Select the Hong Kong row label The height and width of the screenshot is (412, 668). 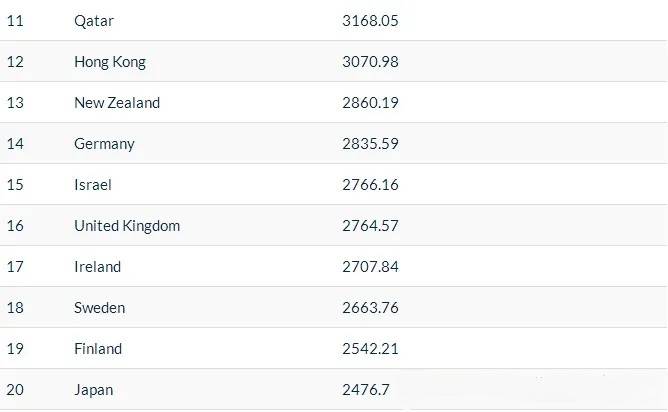coord(110,61)
